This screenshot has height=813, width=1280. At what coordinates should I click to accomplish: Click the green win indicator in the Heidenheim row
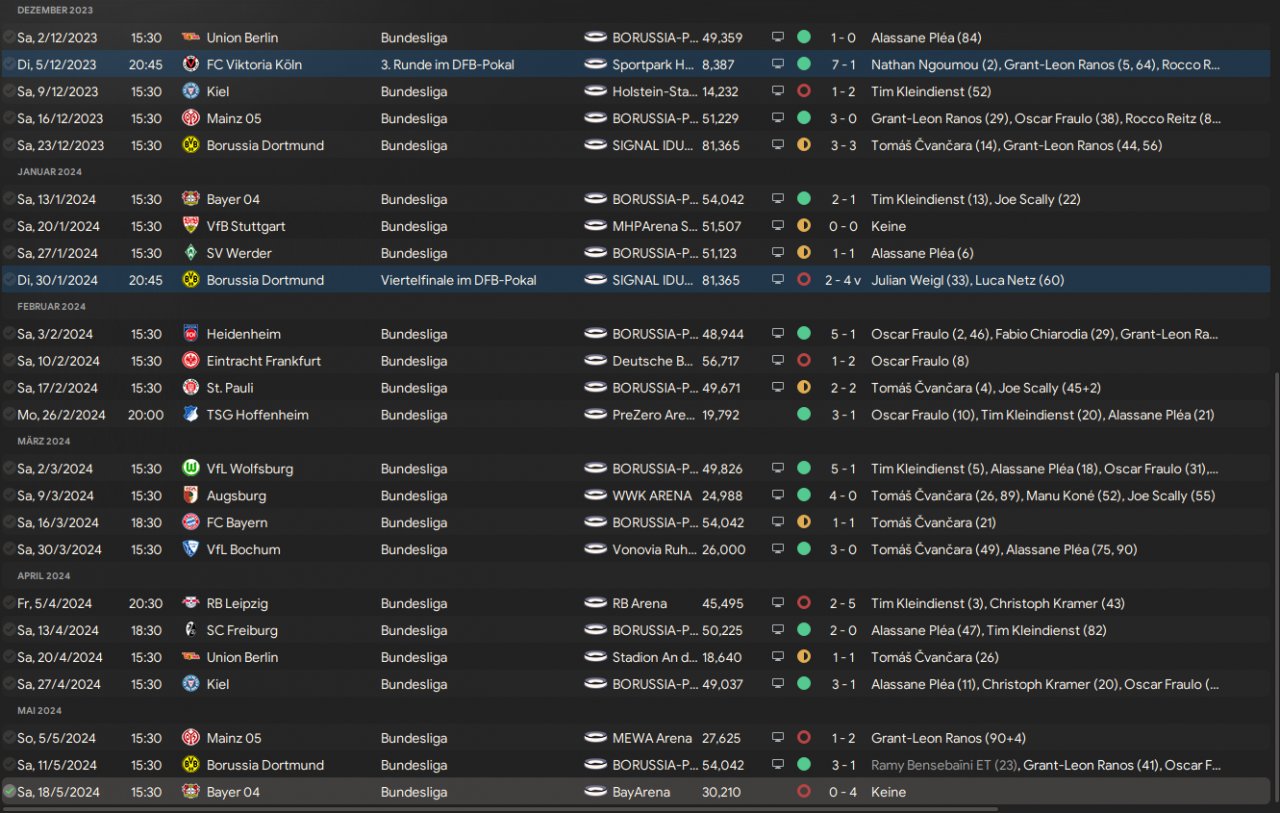coord(803,335)
